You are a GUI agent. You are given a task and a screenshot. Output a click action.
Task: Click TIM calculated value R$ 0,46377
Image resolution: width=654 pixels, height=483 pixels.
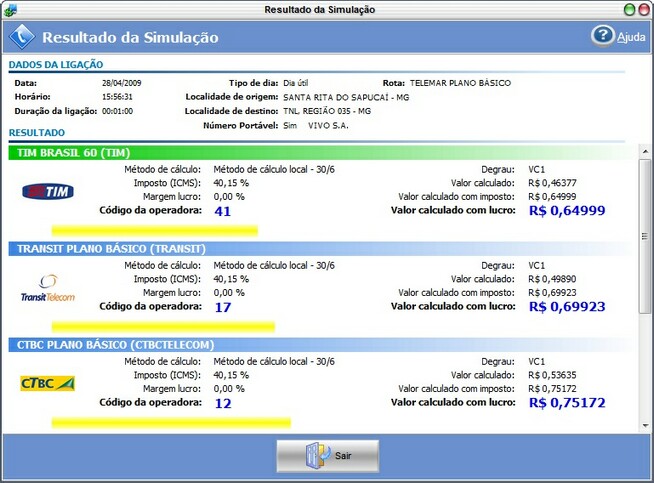[x=552, y=183]
